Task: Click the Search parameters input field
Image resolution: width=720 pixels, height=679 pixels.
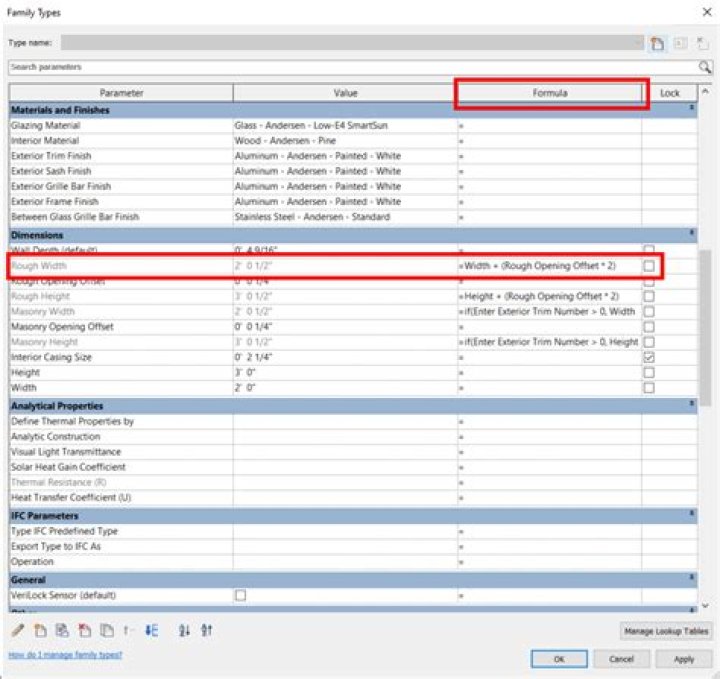Action: pos(350,67)
